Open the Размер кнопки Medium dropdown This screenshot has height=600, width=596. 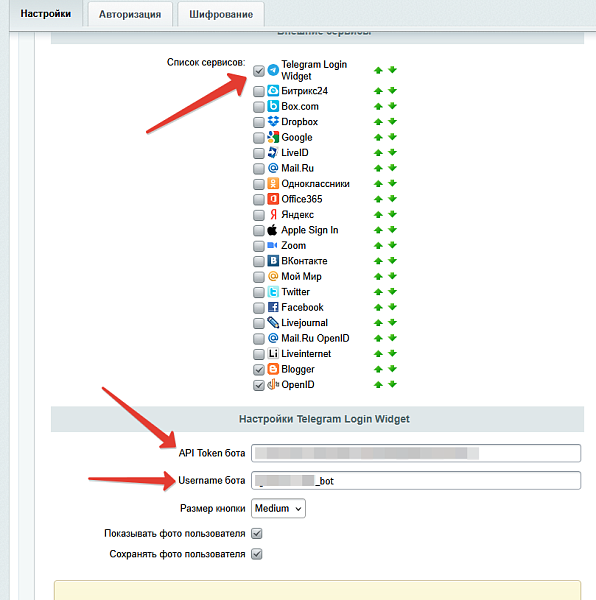(278, 508)
